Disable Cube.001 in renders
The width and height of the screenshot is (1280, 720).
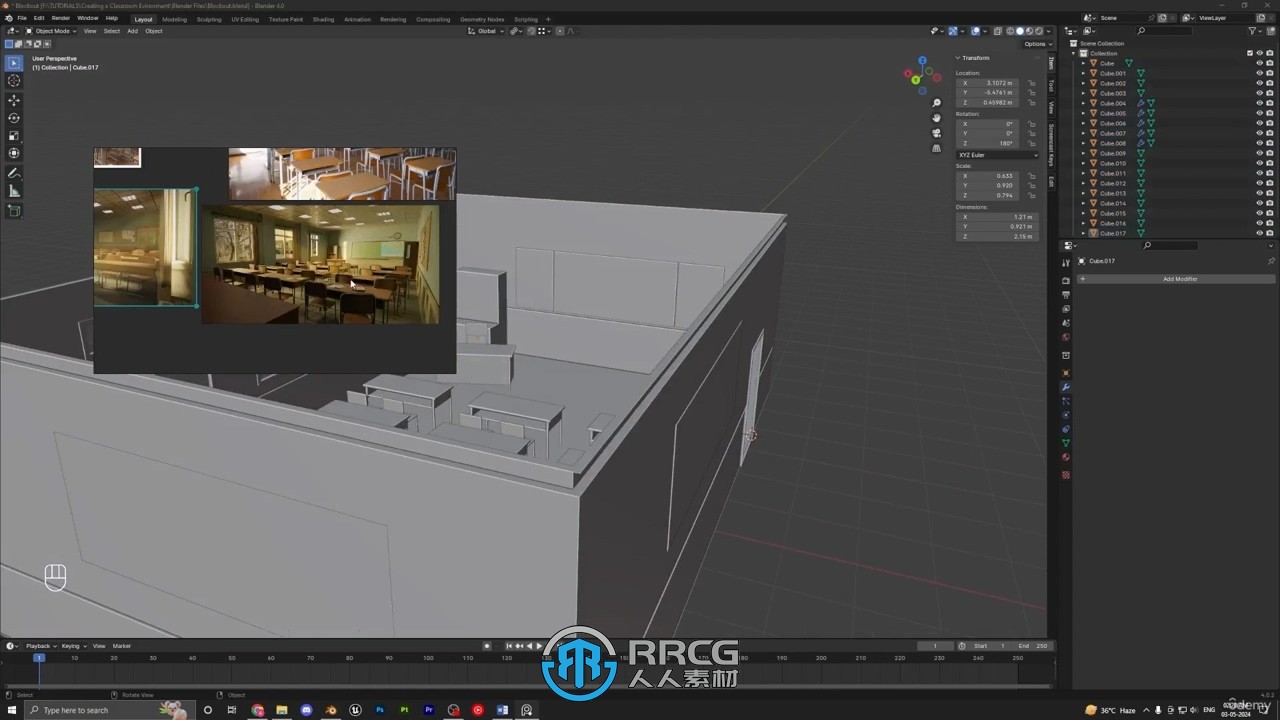point(1269,73)
